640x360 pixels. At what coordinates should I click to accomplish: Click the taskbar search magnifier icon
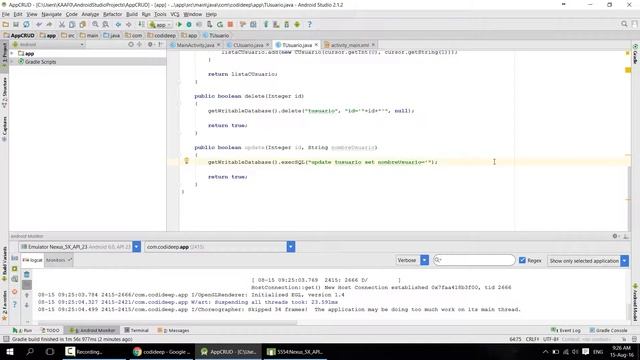(x=30, y=352)
